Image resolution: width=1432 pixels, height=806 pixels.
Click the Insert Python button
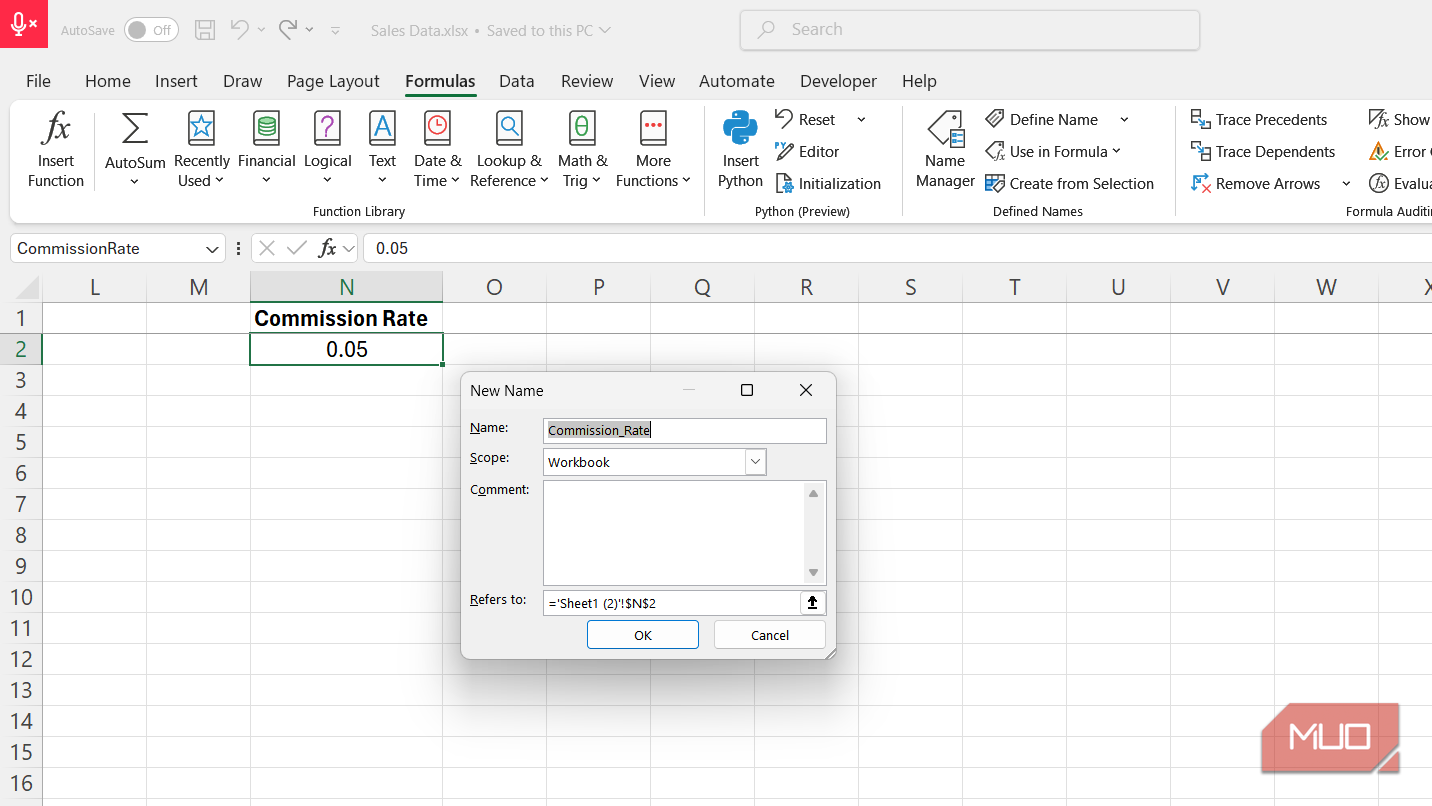(x=740, y=150)
